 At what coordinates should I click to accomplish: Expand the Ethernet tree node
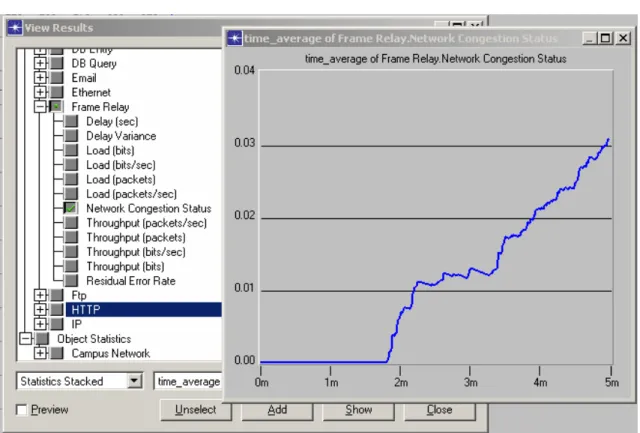40,92
